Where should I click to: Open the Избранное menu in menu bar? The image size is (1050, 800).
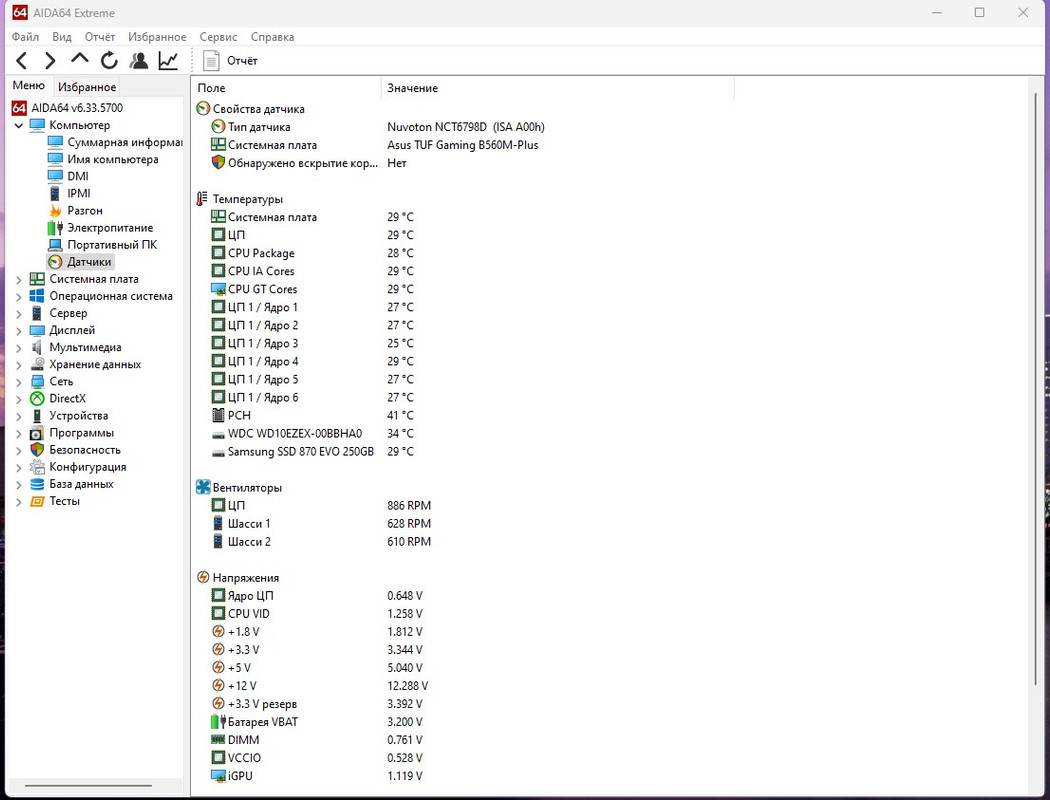(x=157, y=37)
